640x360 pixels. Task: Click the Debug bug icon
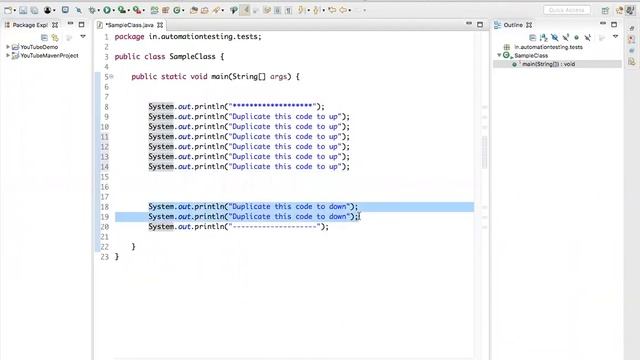(92, 10)
